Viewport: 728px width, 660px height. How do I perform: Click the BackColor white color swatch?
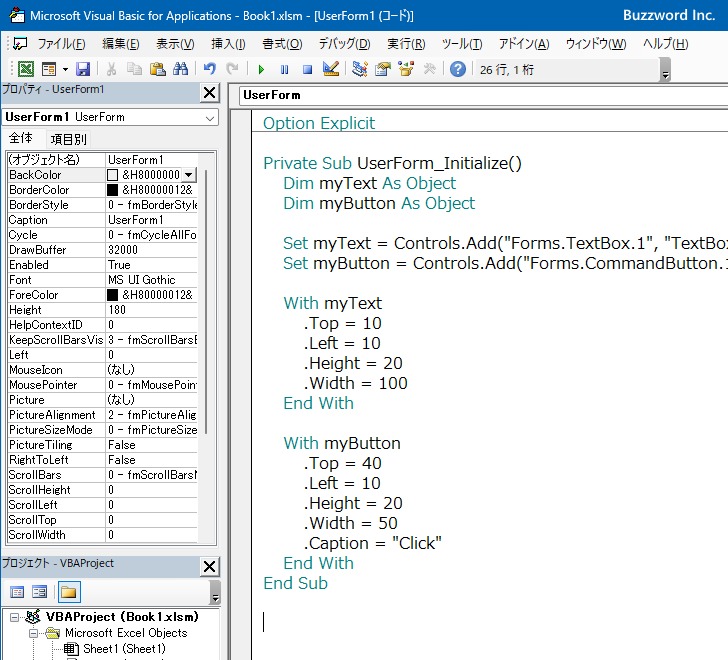coord(112,175)
